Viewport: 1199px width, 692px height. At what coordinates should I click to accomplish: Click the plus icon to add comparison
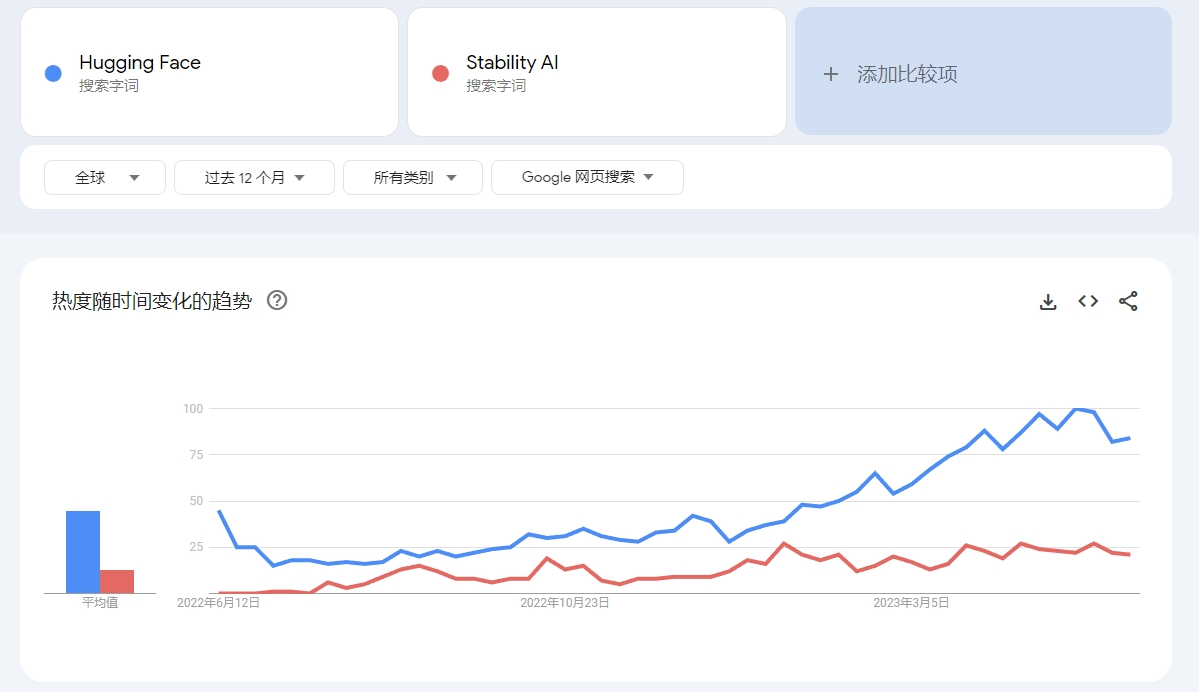pyautogui.click(x=830, y=74)
